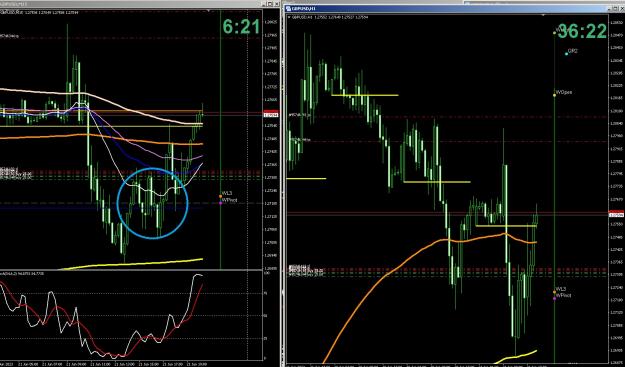Select the WOpen label in the H1 chart
This screenshot has height=367, width=625.
564,92
